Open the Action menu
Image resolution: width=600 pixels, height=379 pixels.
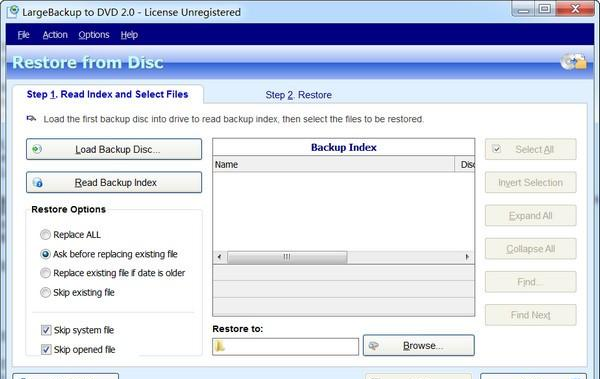click(x=55, y=35)
